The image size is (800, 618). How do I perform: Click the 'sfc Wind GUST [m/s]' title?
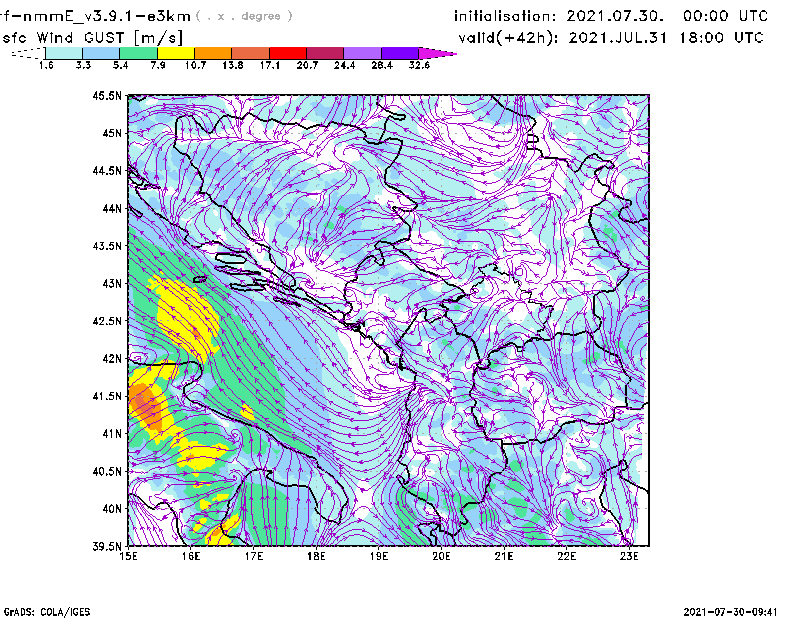click(92, 38)
